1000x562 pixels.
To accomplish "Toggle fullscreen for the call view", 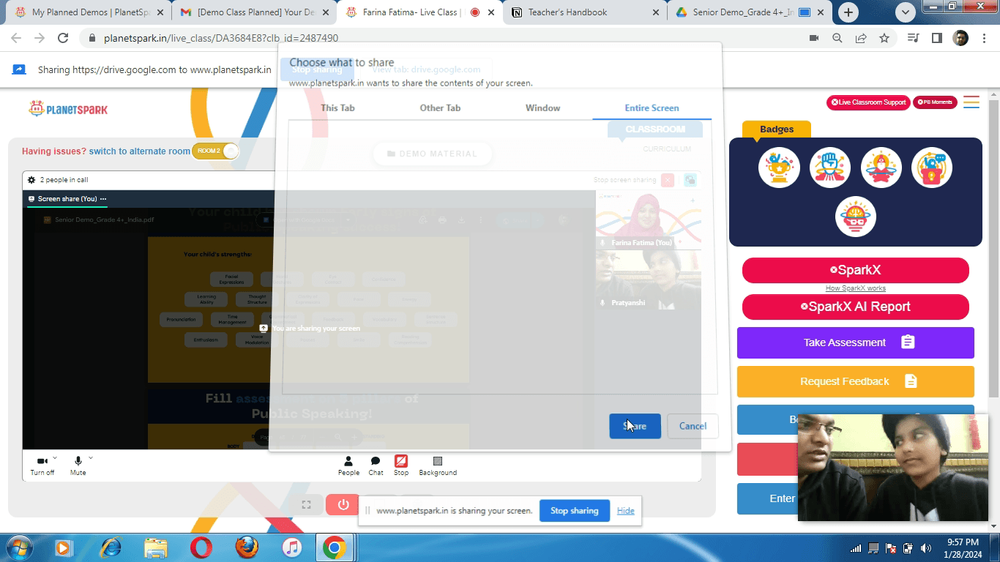I will pos(306,505).
